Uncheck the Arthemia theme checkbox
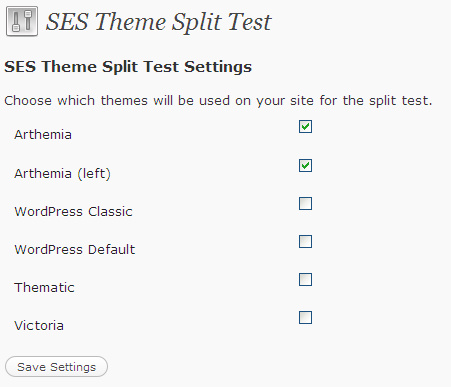The height and width of the screenshot is (387, 451). pos(305,127)
